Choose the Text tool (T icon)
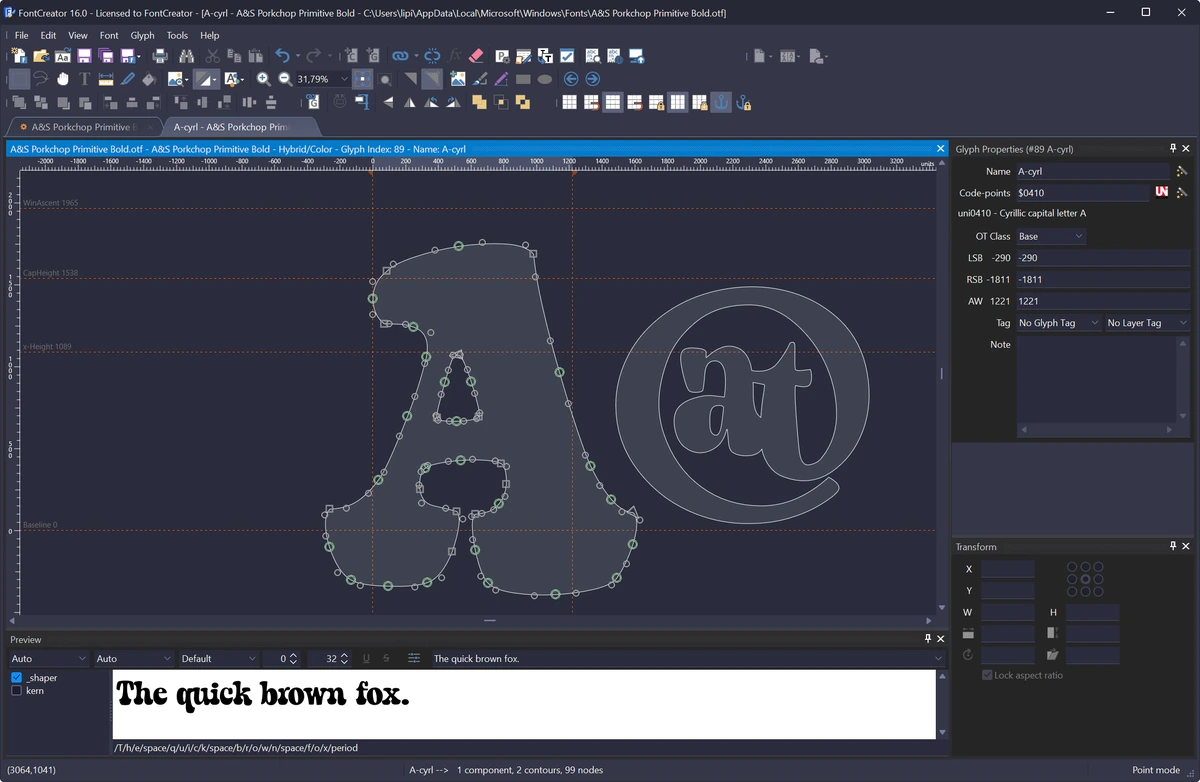 coord(85,79)
